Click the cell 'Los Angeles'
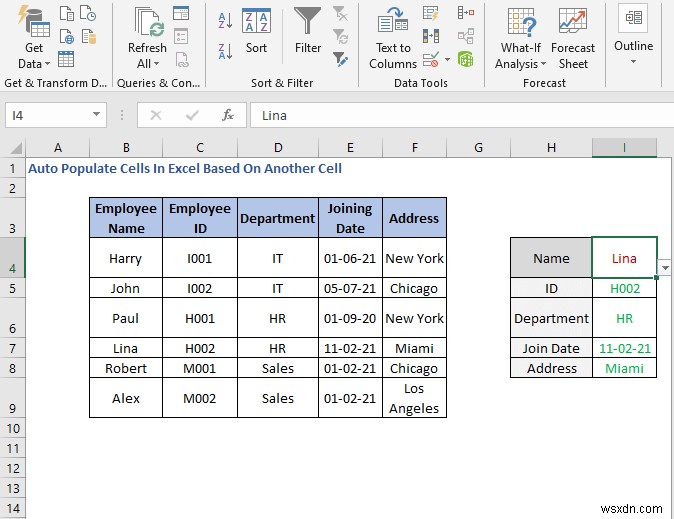674x519 pixels. (x=414, y=398)
